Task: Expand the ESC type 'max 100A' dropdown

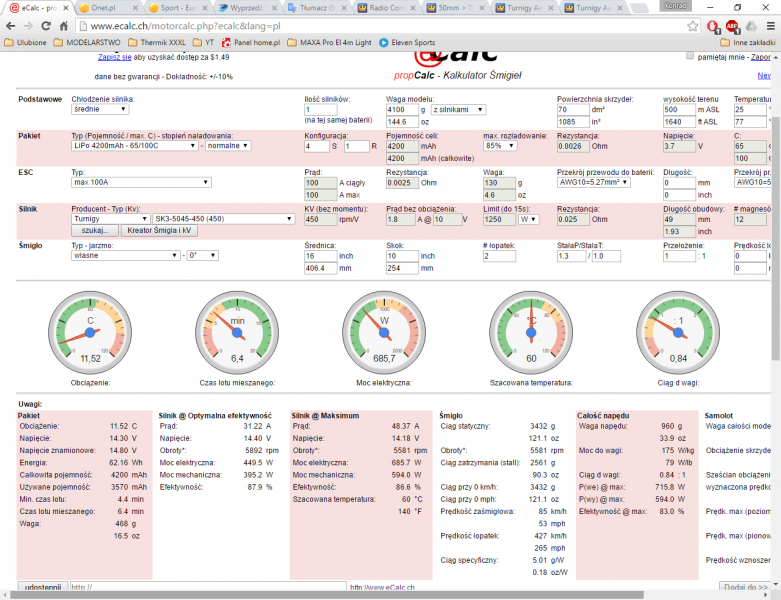Action: [x=141, y=182]
